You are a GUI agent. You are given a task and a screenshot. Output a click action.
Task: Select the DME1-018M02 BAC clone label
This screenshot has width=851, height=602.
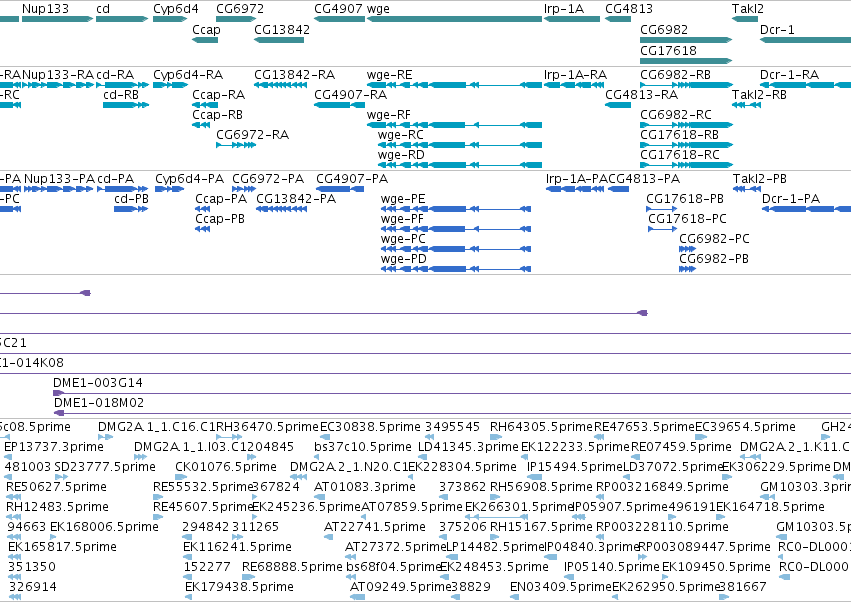click(x=99, y=403)
